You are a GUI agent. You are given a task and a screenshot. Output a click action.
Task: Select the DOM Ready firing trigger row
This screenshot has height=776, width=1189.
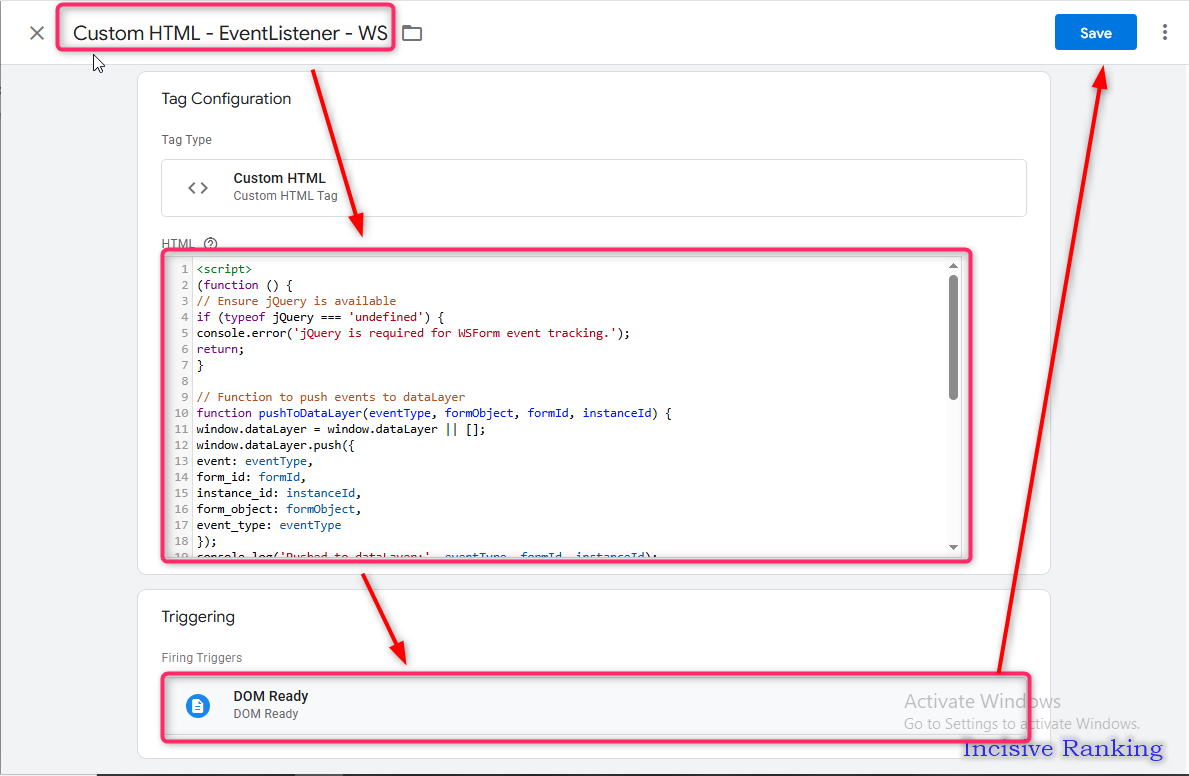pos(596,705)
